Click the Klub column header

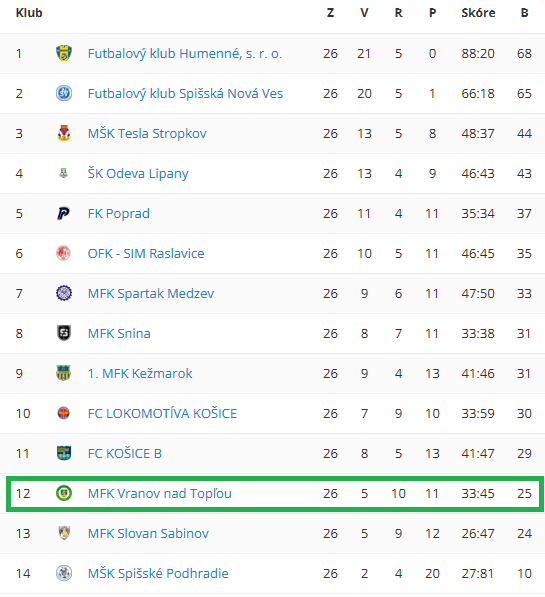click(x=29, y=13)
